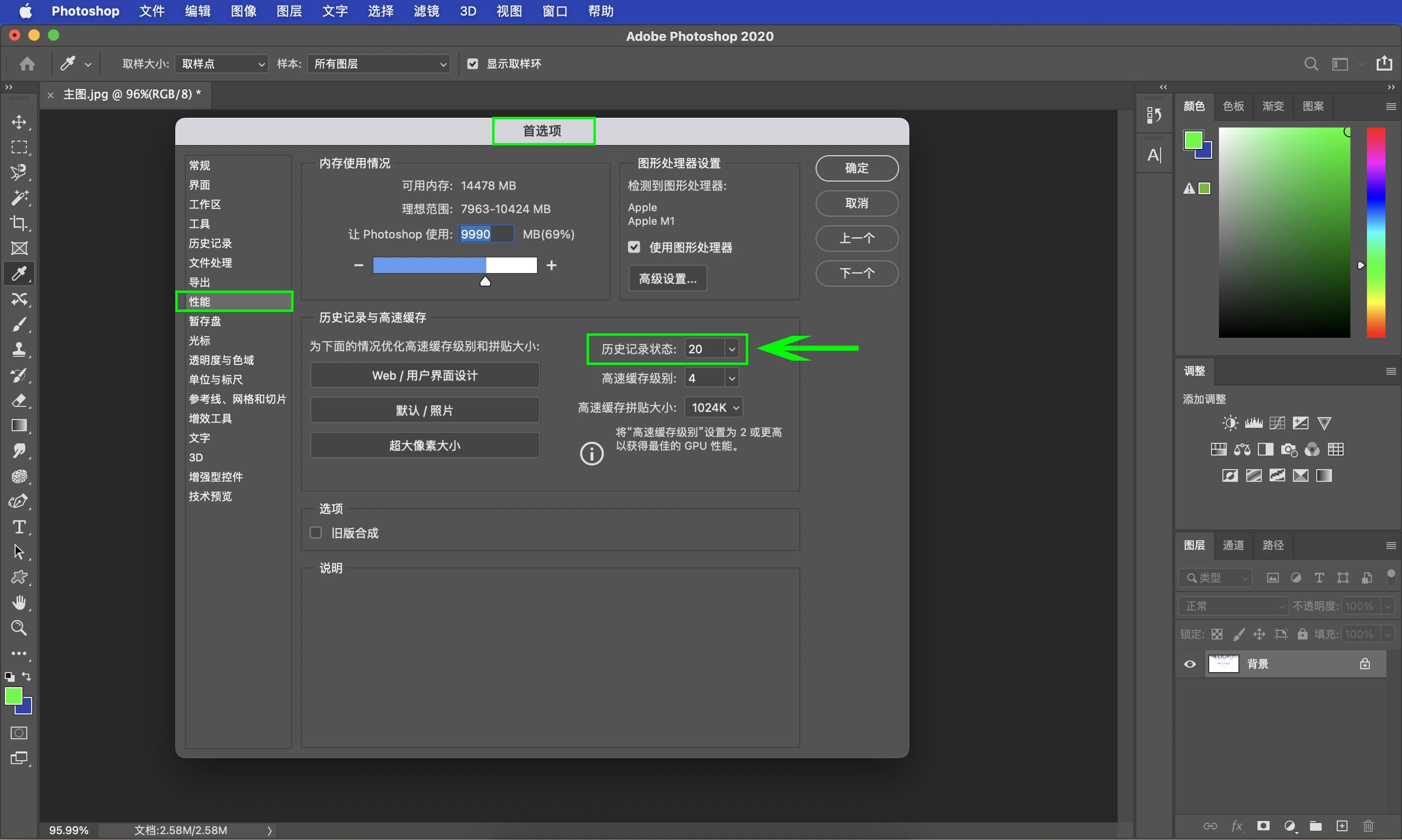1402x840 pixels.
Task: Toggle 使用图形处理器 checkbox
Action: pos(634,247)
